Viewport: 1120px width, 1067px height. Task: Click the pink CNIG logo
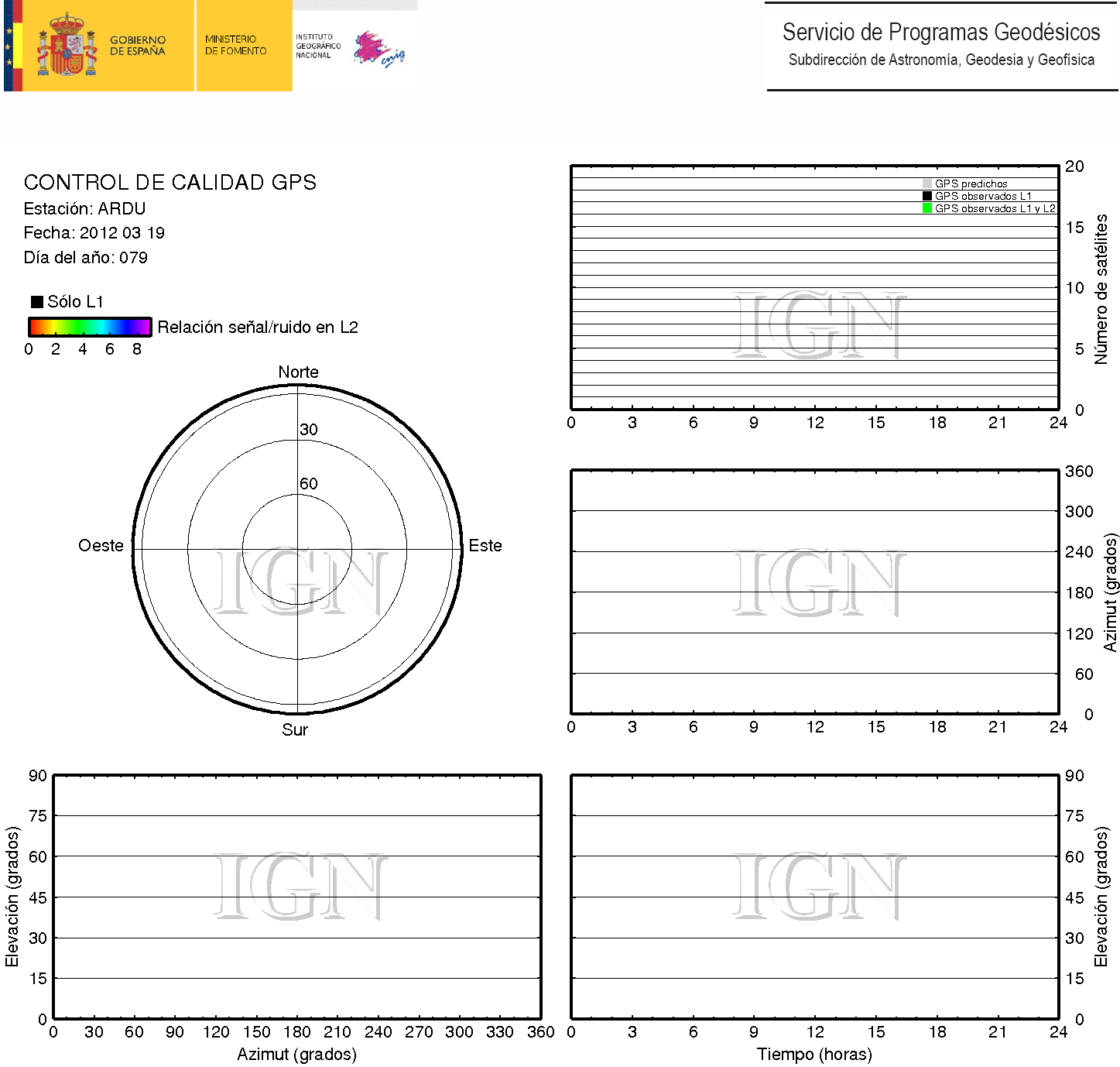[378, 50]
